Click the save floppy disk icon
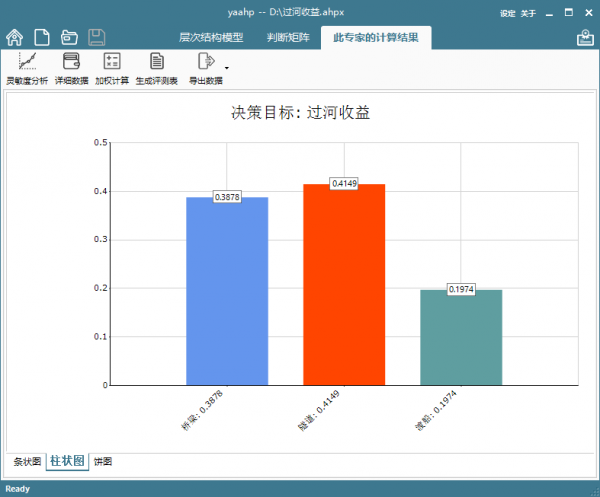Image resolution: width=600 pixels, height=497 pixels. (97, 38)
